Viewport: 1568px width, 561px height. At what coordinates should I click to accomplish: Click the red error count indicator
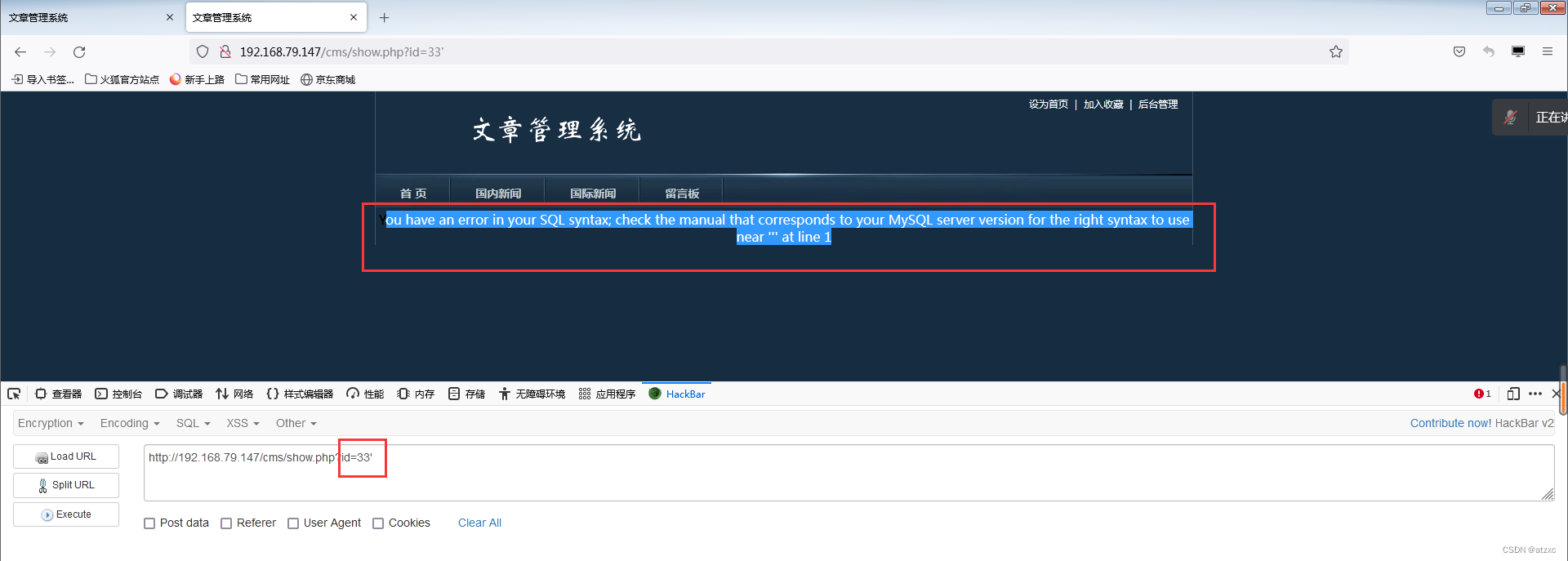1482,394
